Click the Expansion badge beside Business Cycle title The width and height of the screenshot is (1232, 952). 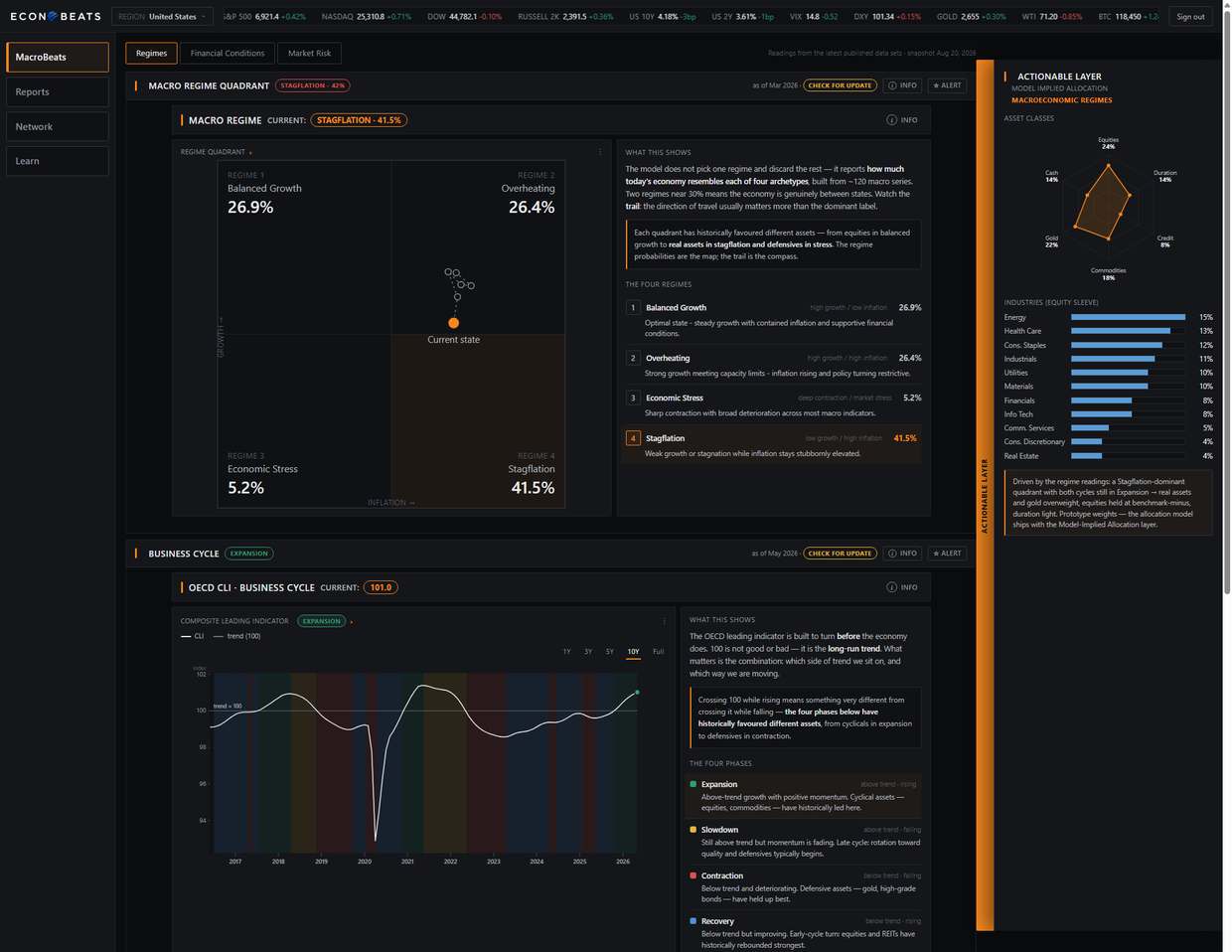click(249, 554)
